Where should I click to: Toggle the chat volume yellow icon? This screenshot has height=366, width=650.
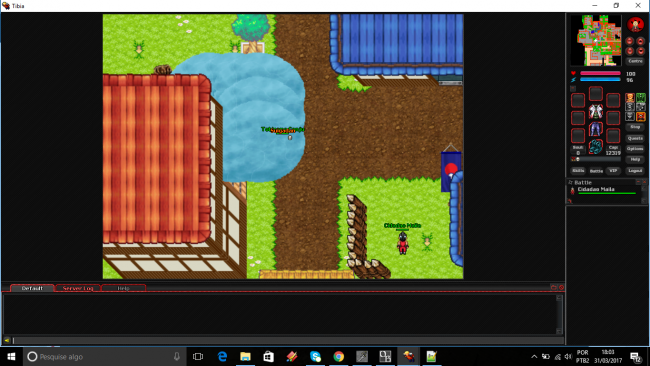7,340
